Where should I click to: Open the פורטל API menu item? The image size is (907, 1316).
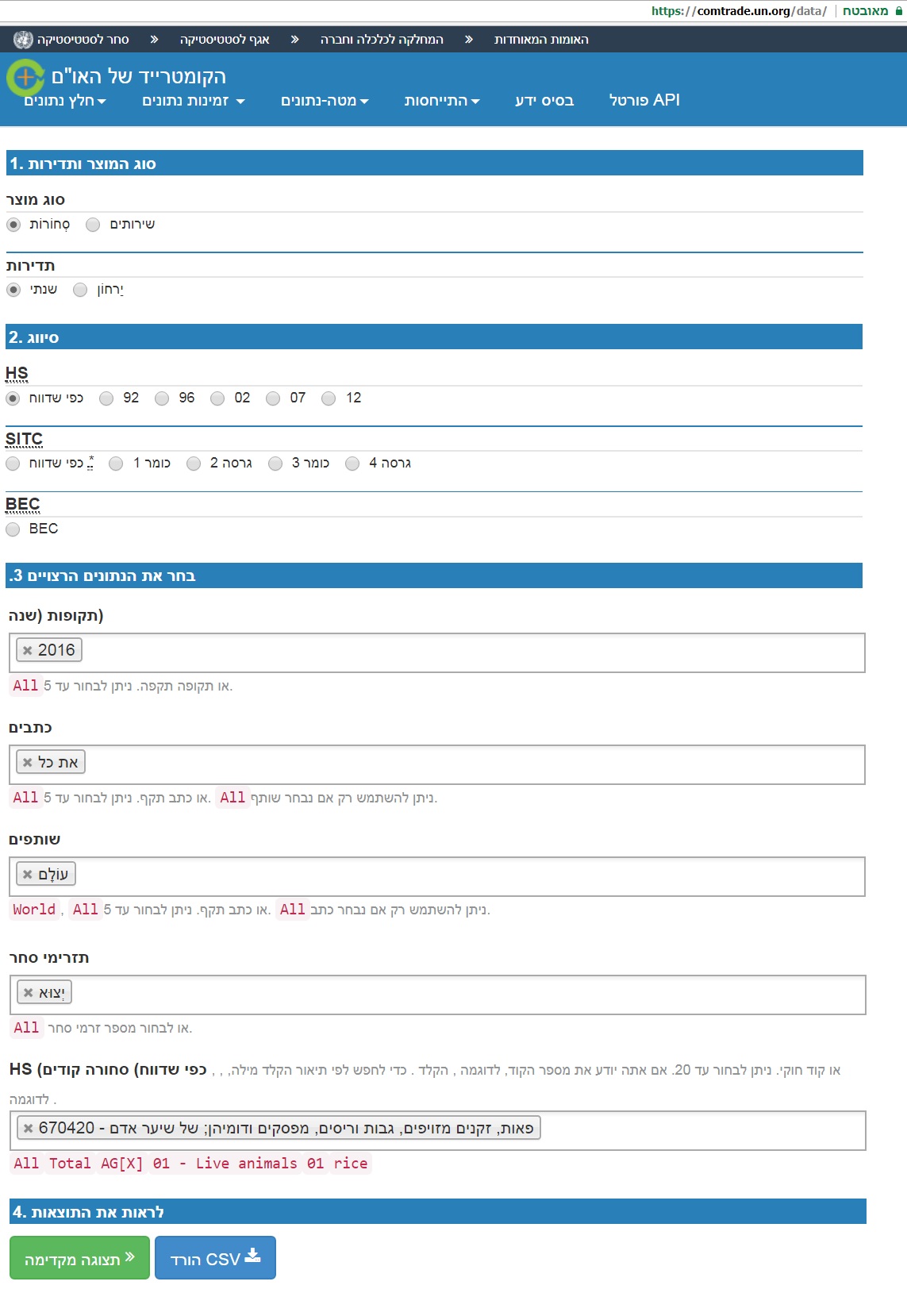[644, 100]
